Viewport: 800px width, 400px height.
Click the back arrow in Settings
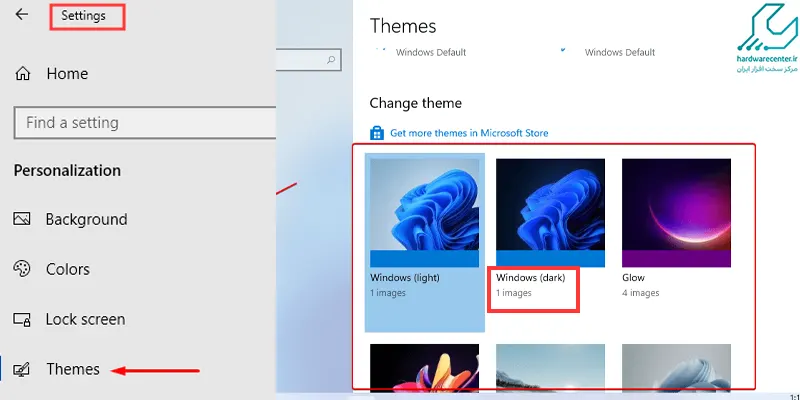click(21, 14)
